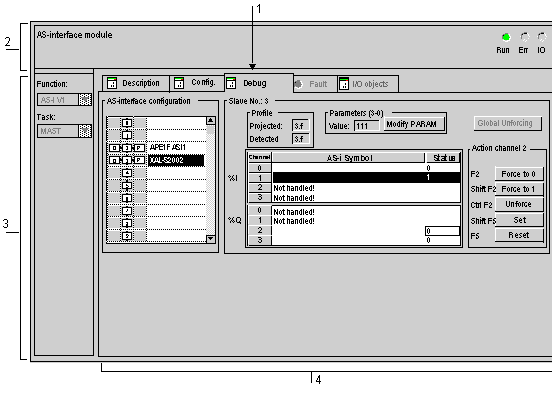Select the XAL-S2002 slave entry
Image resolution: width=552 pixels, height=396 pixels.
(176, 161)
